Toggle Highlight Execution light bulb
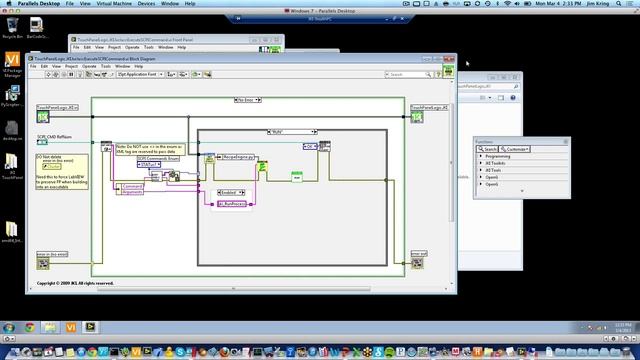 80,74
